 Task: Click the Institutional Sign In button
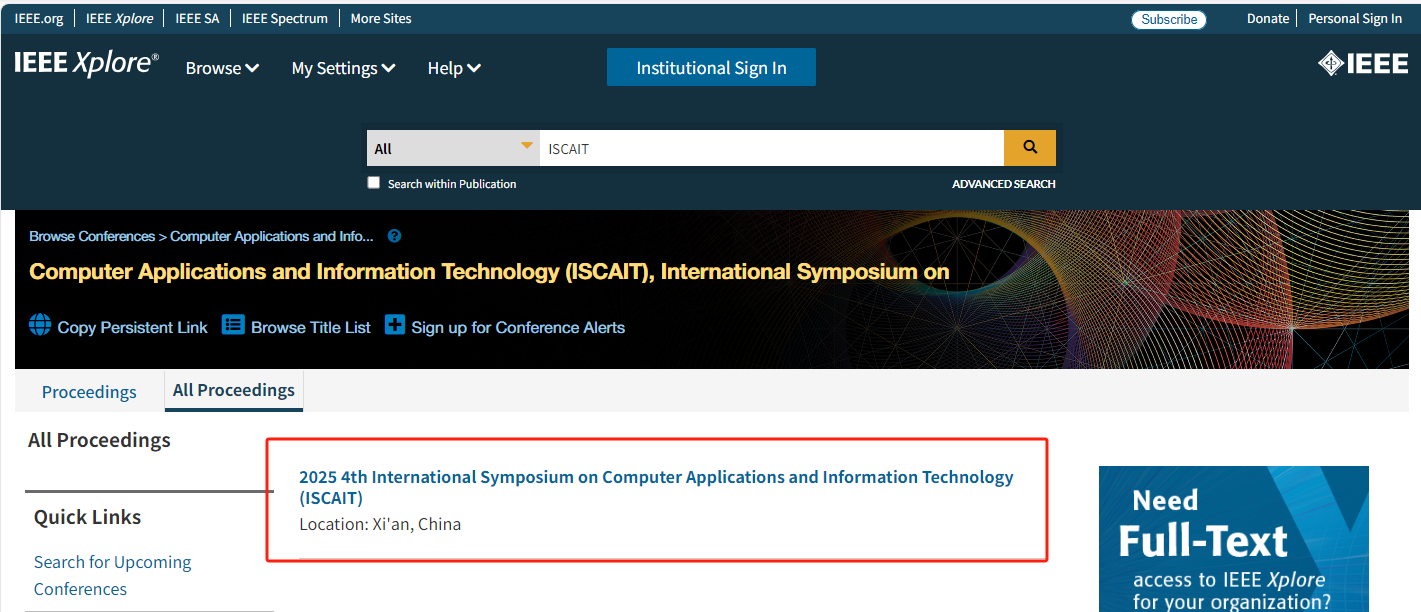coord(711,67)
